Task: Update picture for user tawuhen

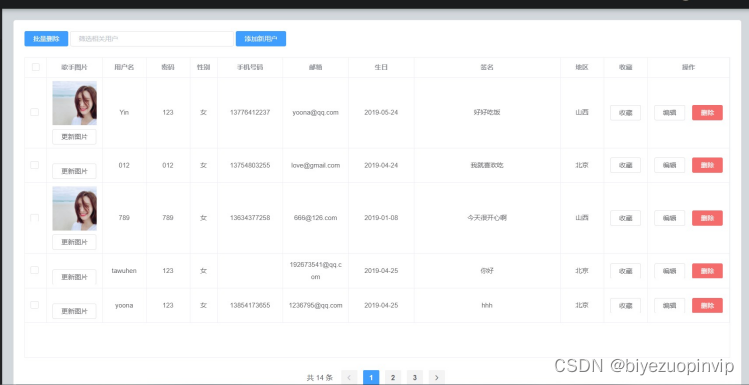Action: point(75,277)
